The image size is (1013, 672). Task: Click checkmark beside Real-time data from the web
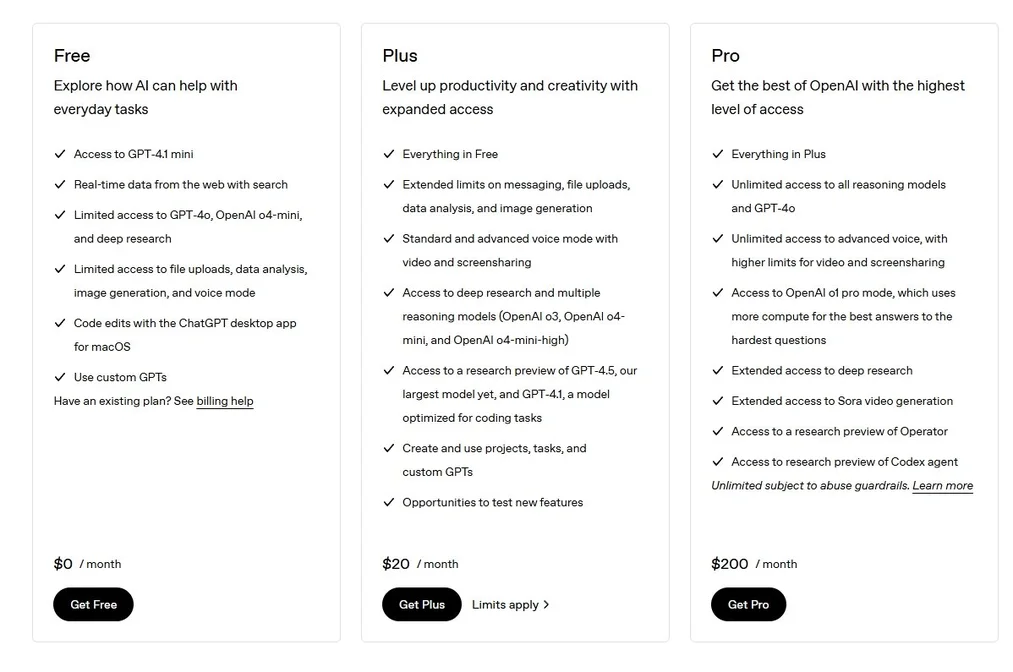(x=60, y=185)
